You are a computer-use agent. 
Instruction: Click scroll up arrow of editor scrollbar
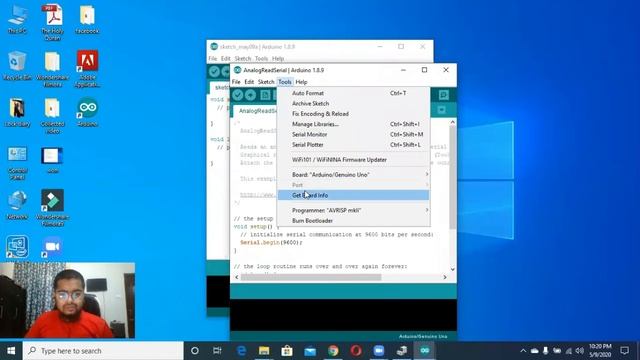tap(452, 122)
